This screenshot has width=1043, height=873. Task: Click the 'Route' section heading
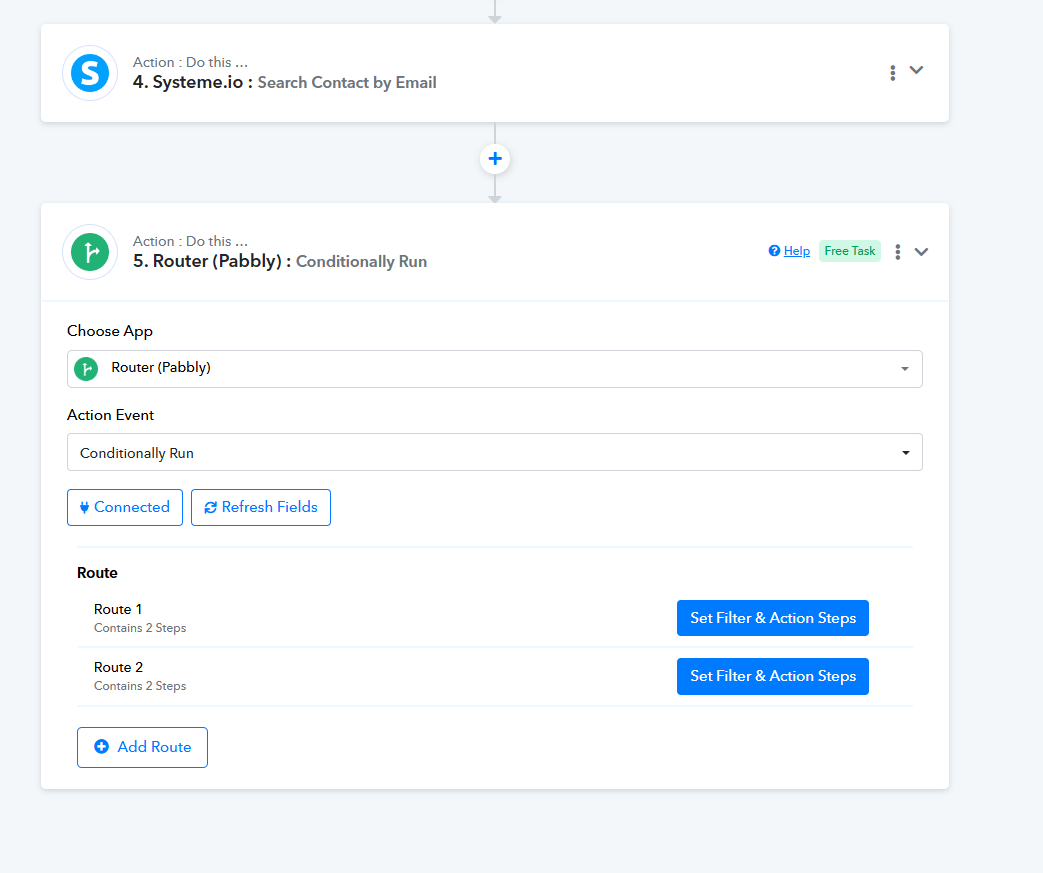click(x=97, y=573)
